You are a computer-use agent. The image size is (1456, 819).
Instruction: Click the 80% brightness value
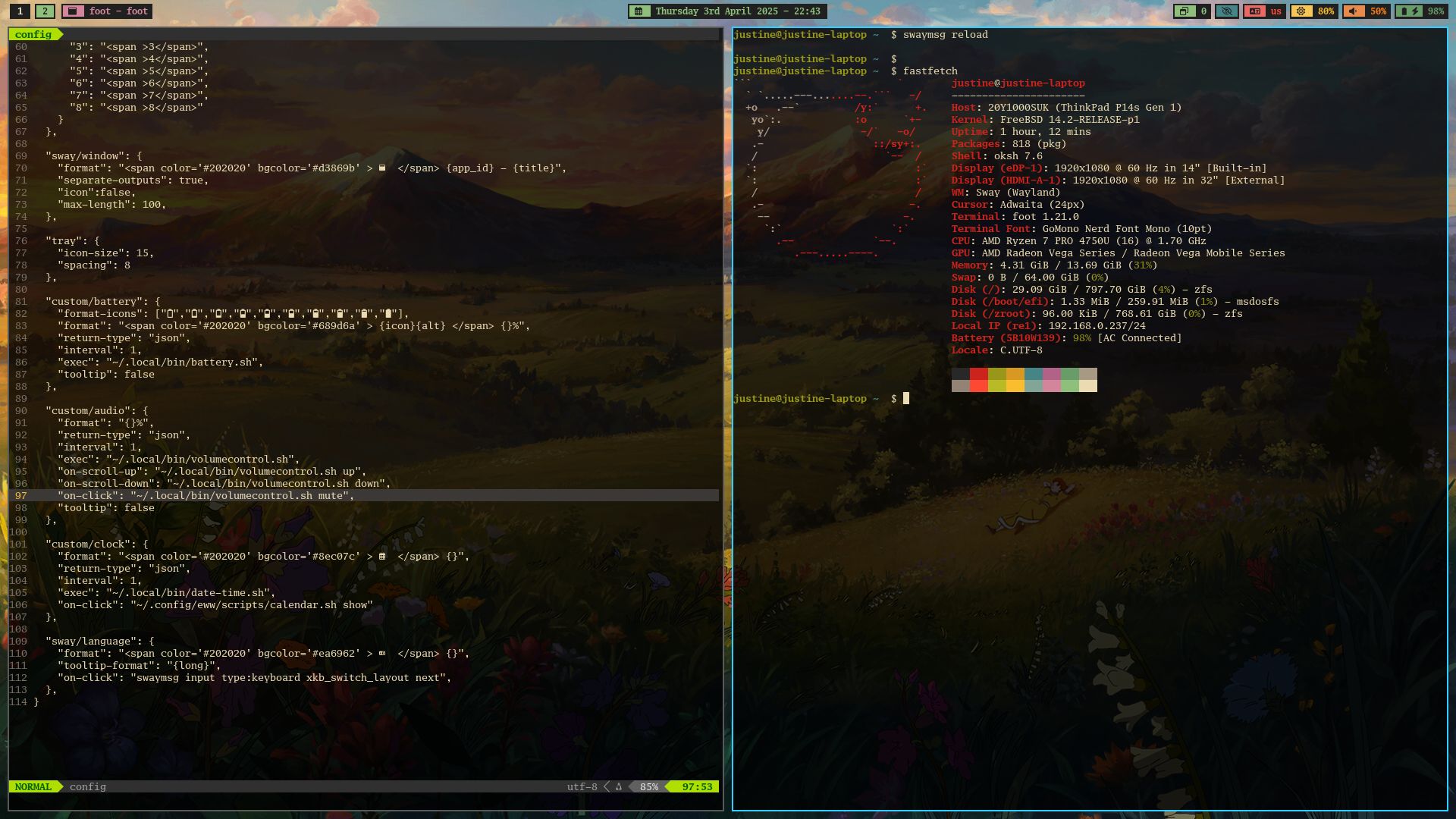pos(1326,11)
